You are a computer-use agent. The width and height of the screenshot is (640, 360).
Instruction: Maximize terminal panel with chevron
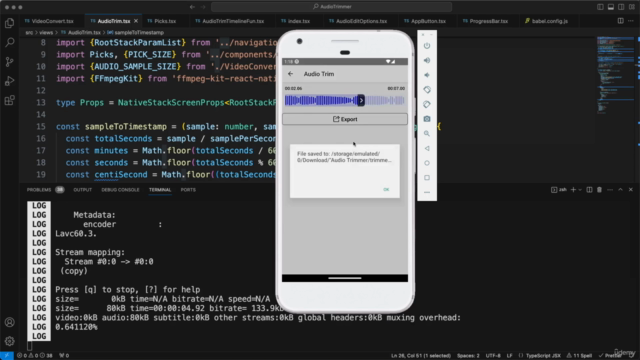(x=620, y=190)
